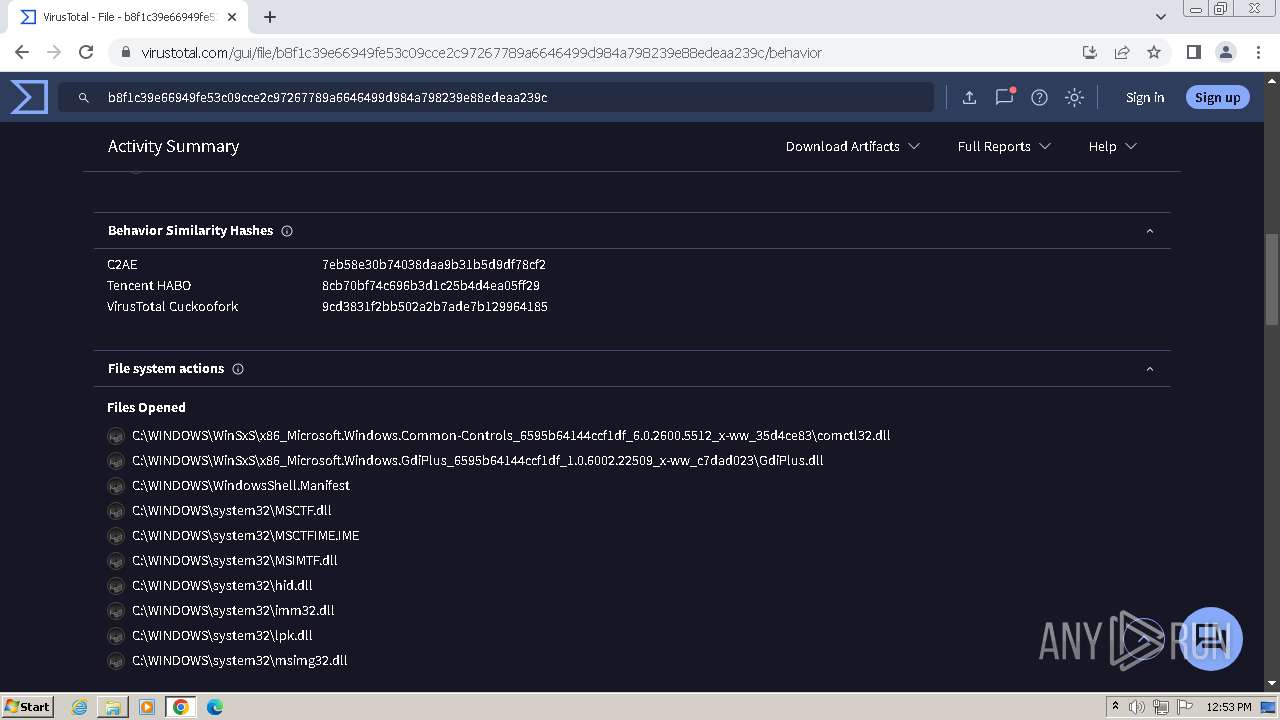Click the icon beside hid.dll
The height and width of the screenshot is (720, 1280).
point(116,586)
